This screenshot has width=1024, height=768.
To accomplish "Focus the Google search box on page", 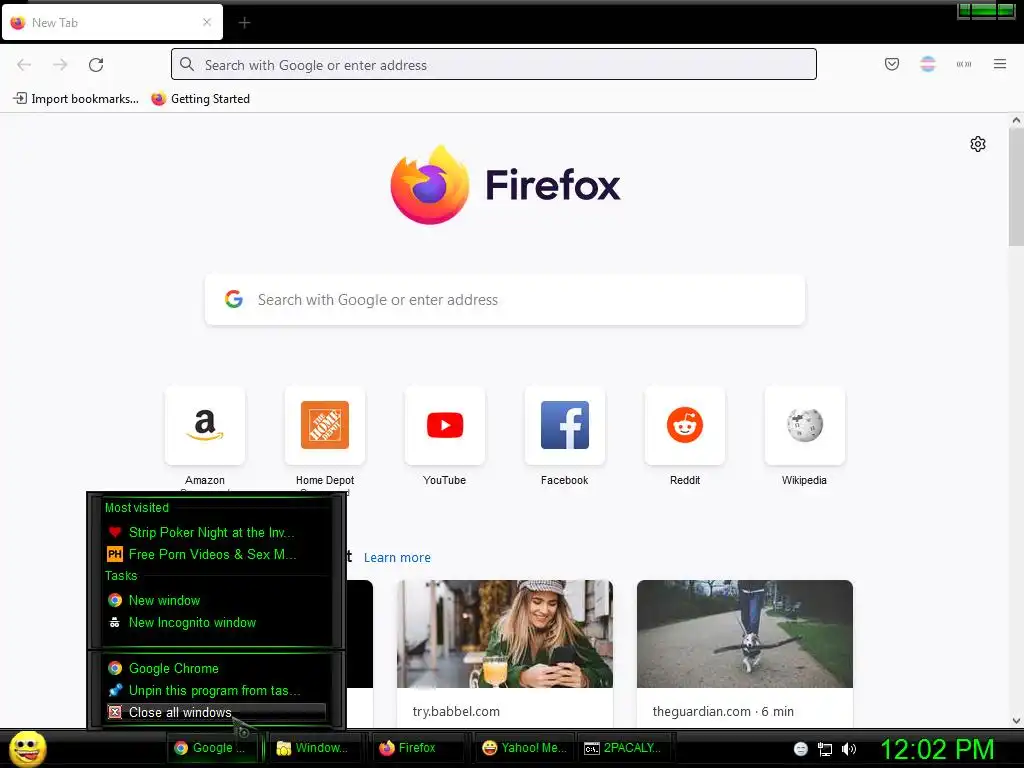I will pyautogui.click(x=505, y=300).
